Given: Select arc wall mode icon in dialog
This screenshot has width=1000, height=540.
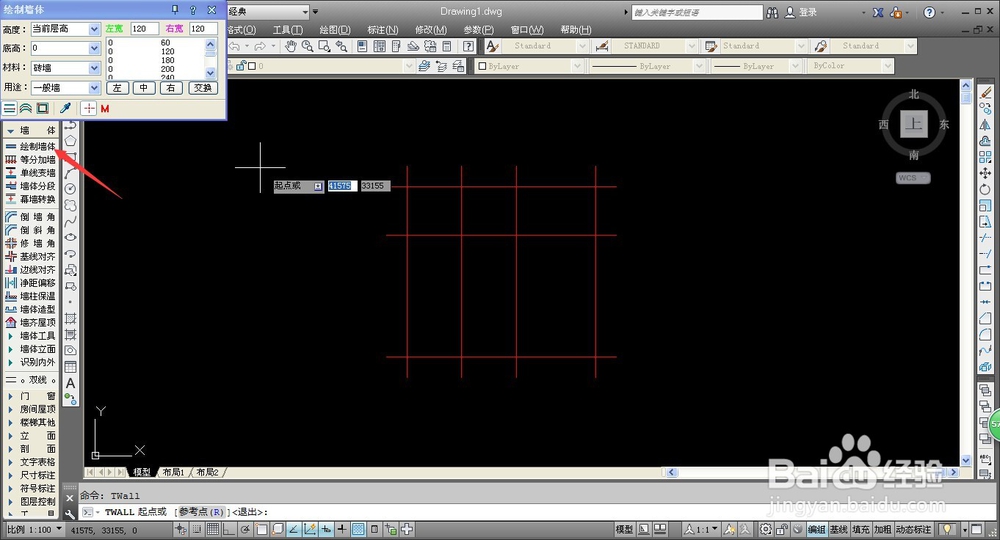Looking at the screenshot, I should point(26,108).
